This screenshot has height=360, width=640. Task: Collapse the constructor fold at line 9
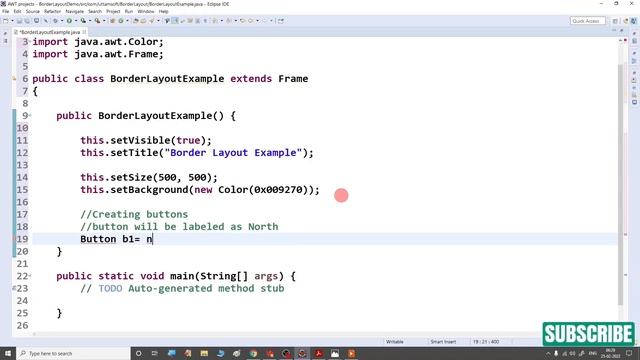(x=30, y=116)
